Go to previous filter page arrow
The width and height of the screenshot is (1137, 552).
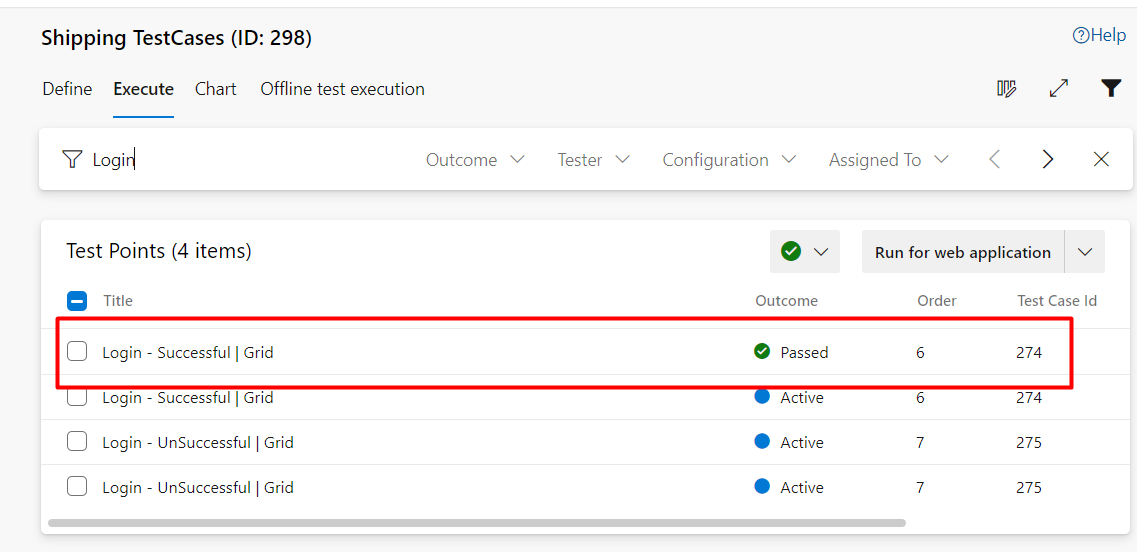coord(995,160)
